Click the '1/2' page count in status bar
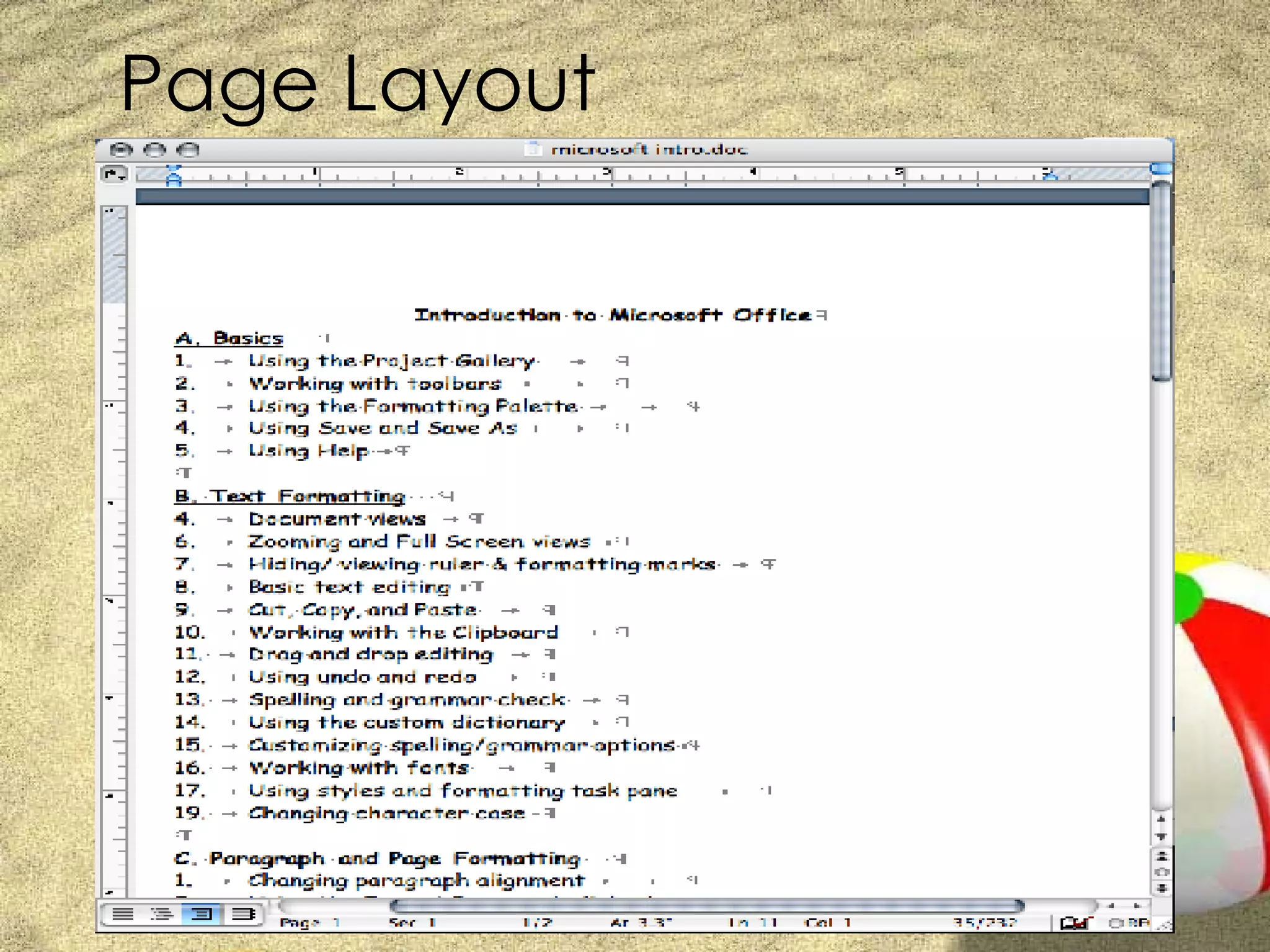 pos(537,923)
